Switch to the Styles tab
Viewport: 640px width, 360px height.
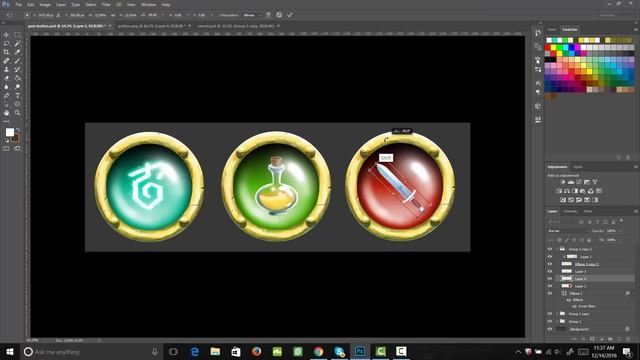click(578, 167)
